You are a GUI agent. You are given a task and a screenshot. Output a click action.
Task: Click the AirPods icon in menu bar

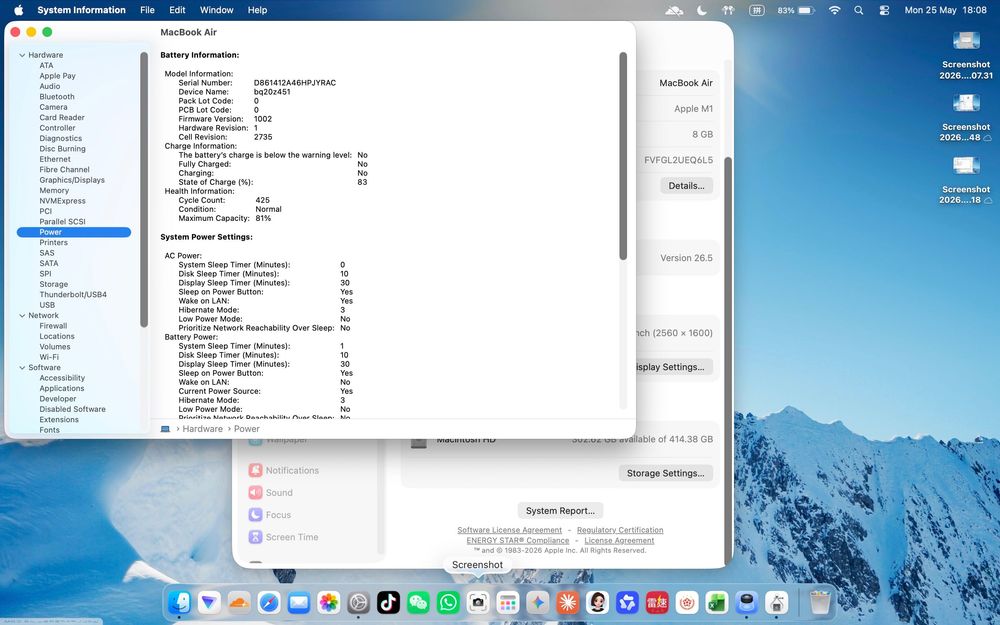728,10
